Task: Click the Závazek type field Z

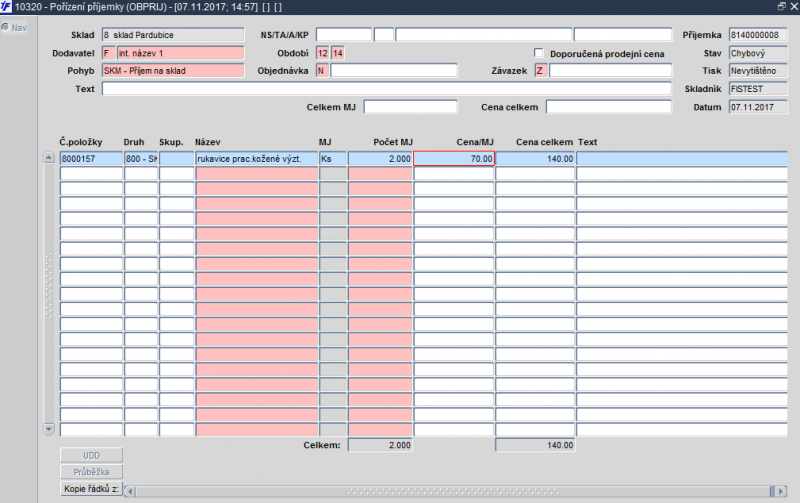Action: click(x=541, y=70)
